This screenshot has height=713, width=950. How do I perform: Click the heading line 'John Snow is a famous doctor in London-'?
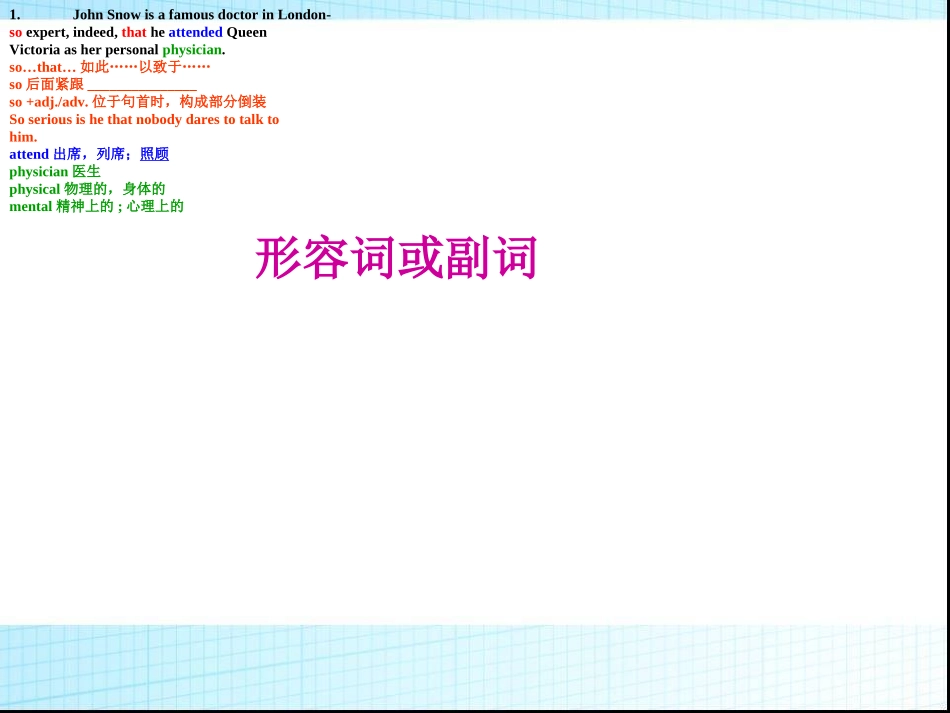pyautogui.click(x=202, y=15)
